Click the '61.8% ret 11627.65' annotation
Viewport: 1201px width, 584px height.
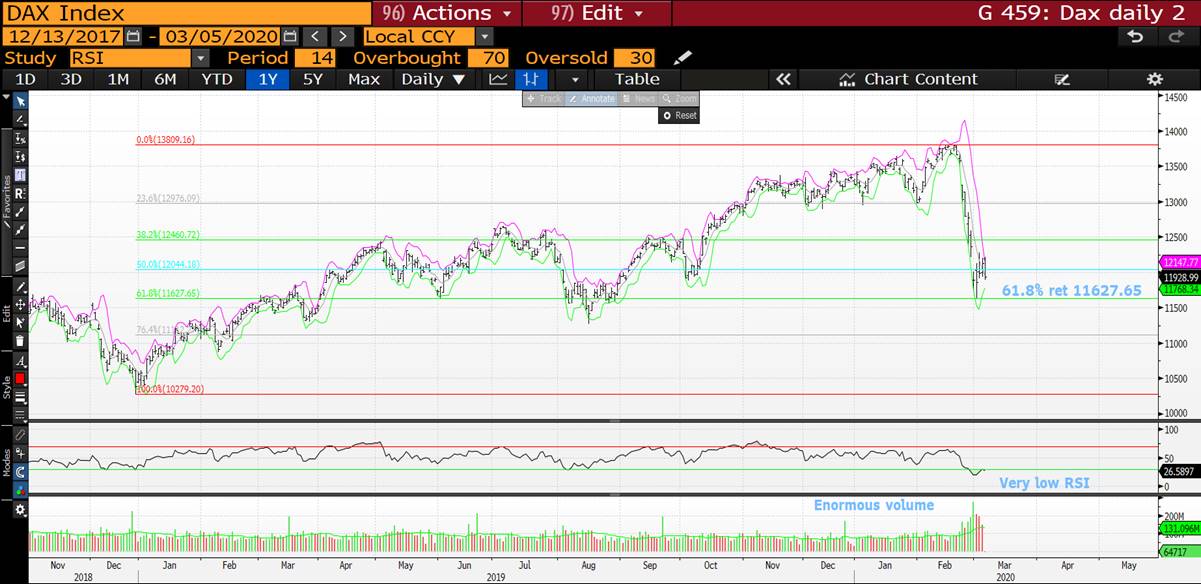(x=1071, y=290)
